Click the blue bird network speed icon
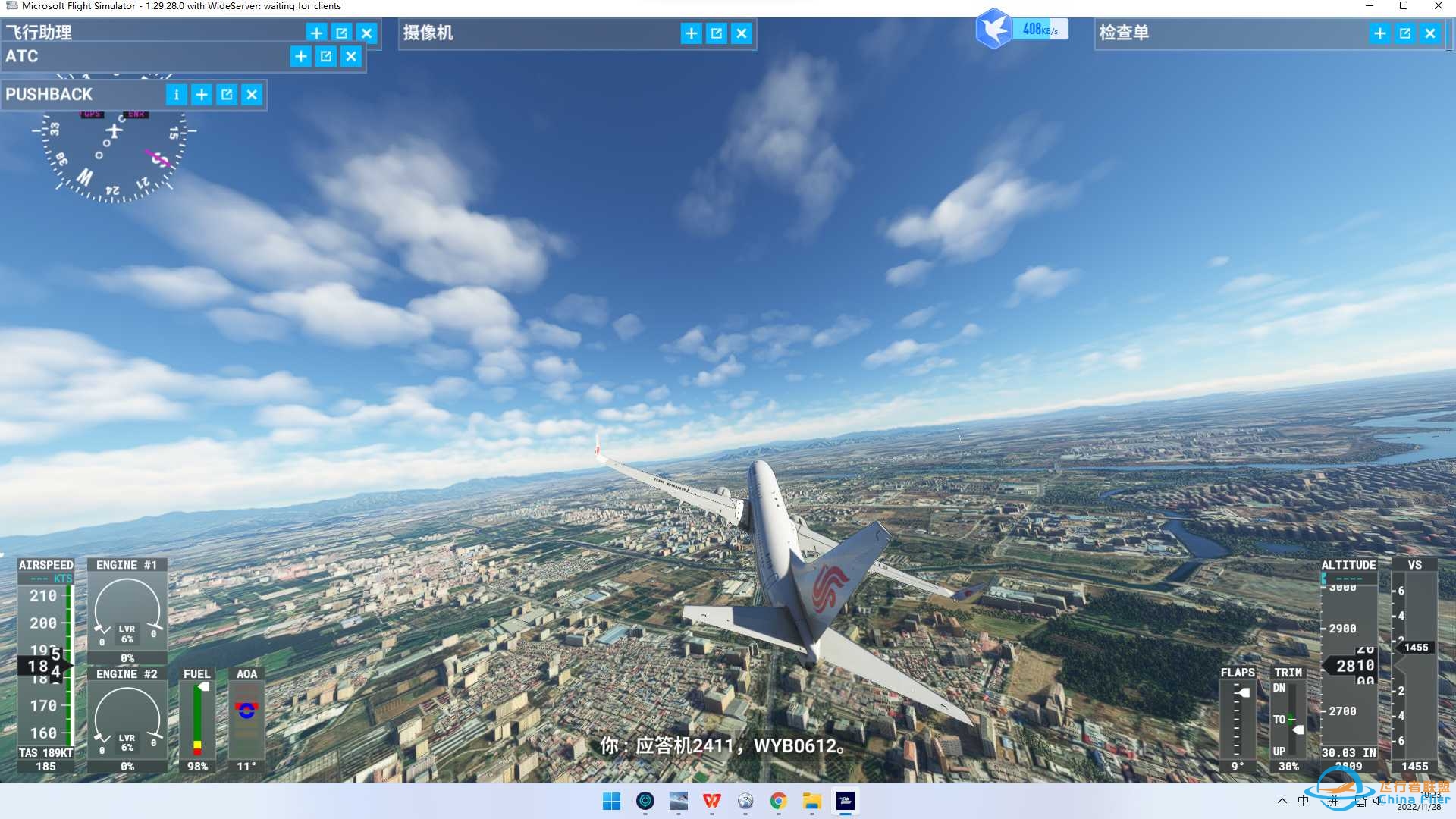The image size is (1456, 819). tap(993, 29)
